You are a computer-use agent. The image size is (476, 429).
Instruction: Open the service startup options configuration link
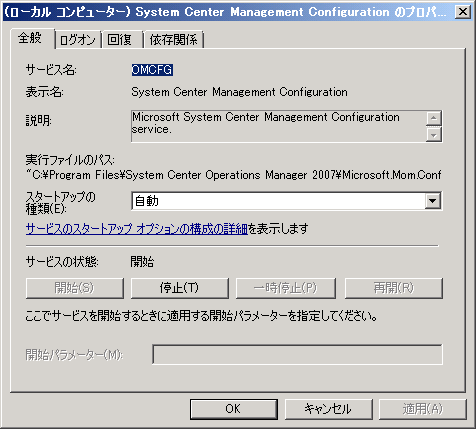137,229
